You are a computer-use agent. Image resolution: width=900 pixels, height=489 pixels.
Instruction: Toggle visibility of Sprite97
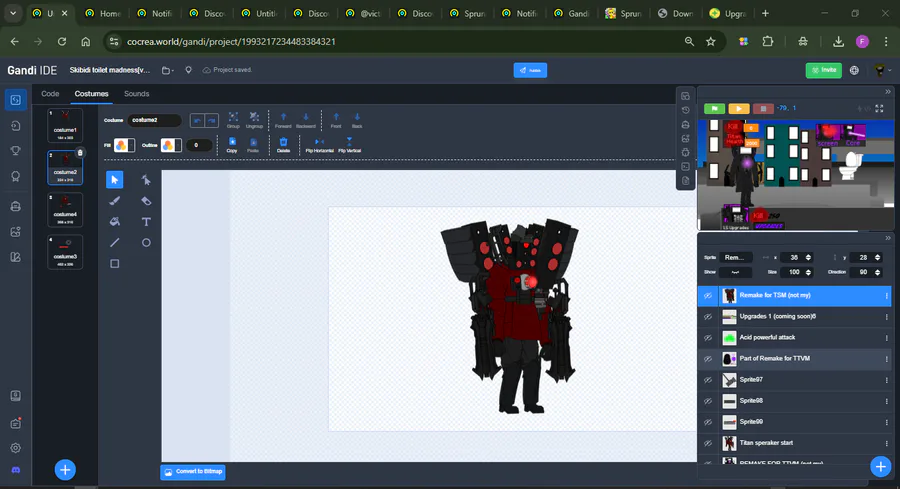[x=708, y=380]
